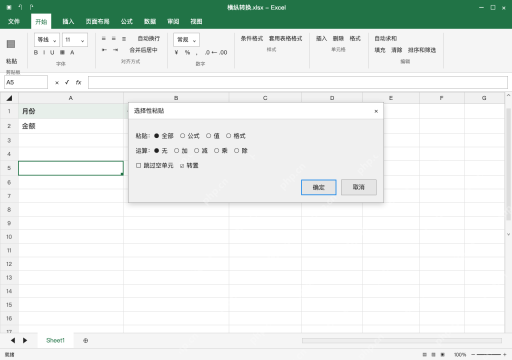
Task: Click previous sheet navigation arrow
Action: (x=13, y=340)
